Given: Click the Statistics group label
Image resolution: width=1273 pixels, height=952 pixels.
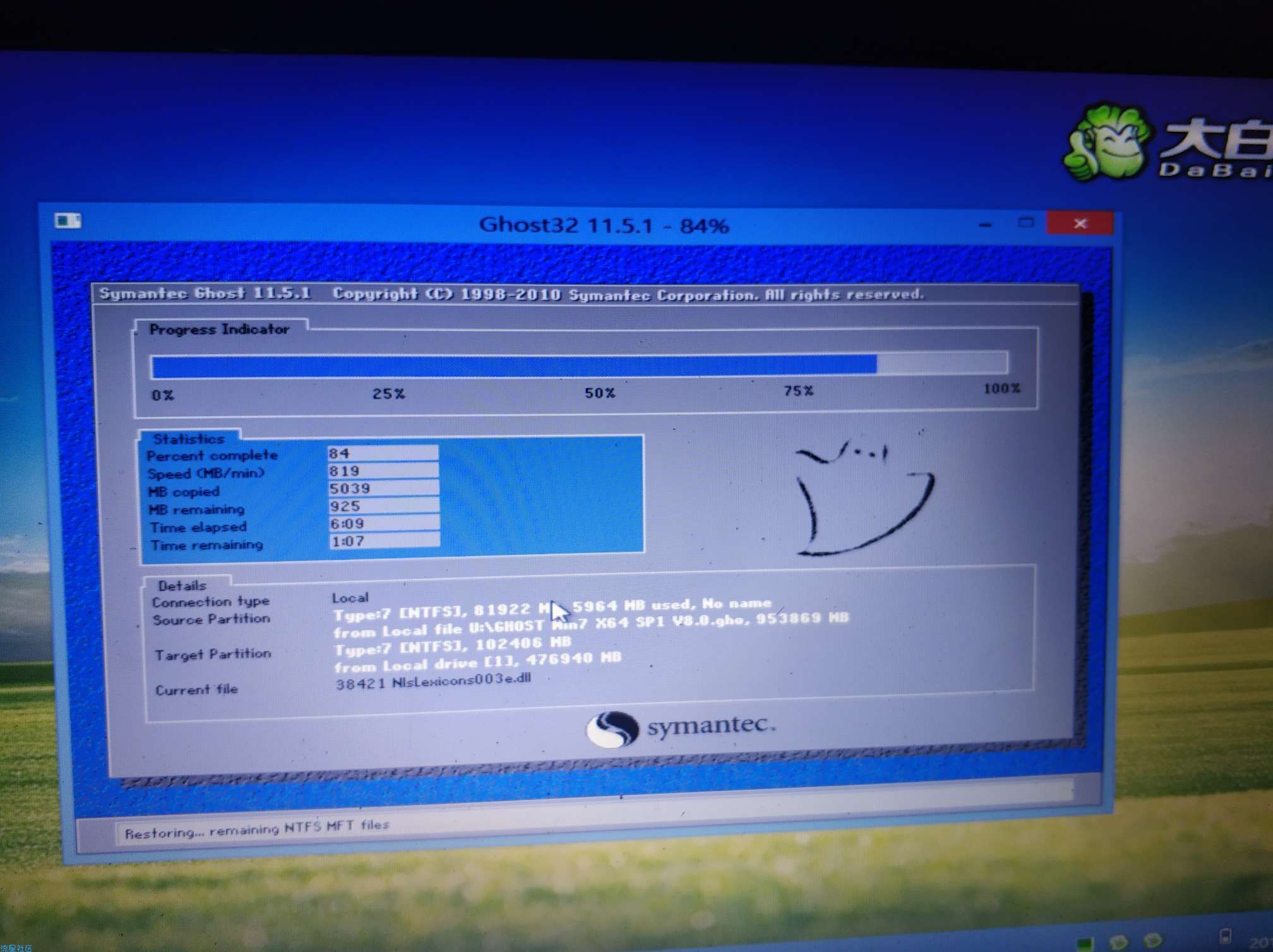Looking at the screenshot, I should pyautogui.click(x=189, y=439).
